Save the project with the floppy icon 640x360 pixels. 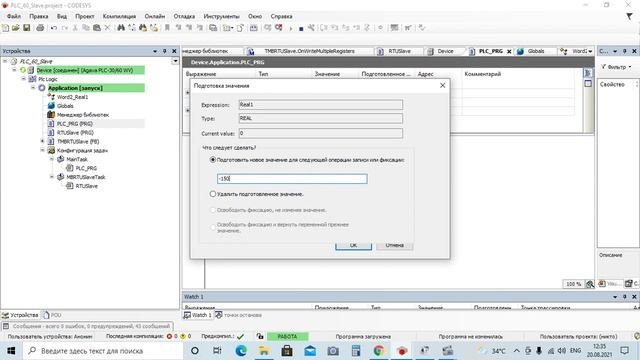tap(27, 28)
